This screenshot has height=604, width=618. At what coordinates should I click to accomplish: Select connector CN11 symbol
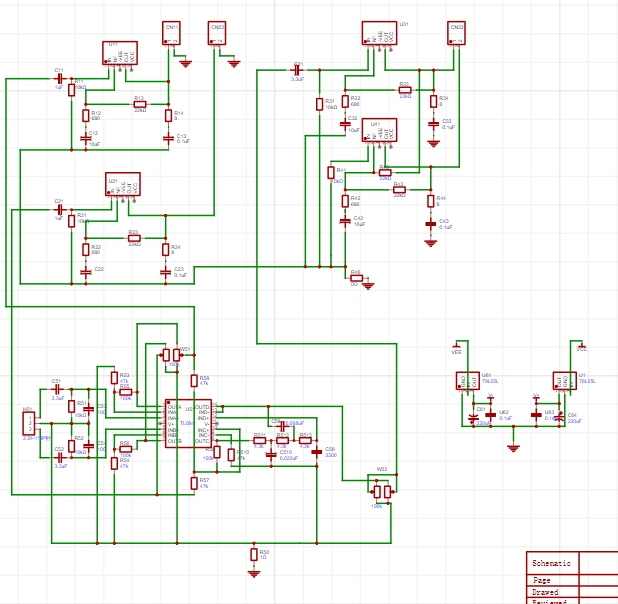point(171,33)
